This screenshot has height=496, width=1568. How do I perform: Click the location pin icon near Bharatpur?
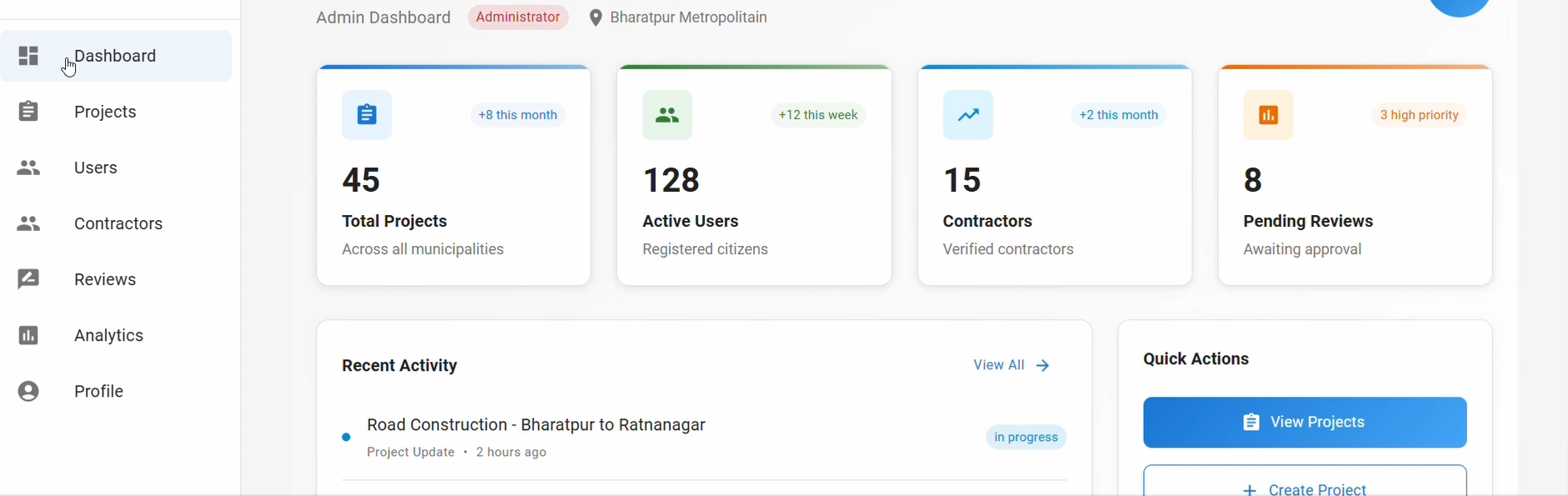pos(595,18)
